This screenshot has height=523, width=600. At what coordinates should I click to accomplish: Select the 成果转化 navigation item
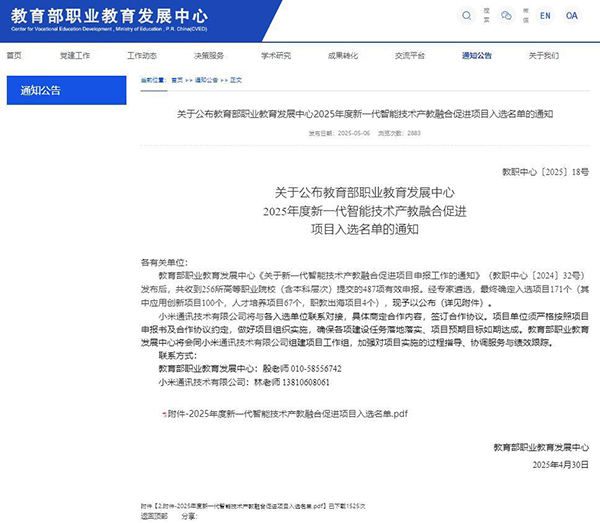point(343,56)
